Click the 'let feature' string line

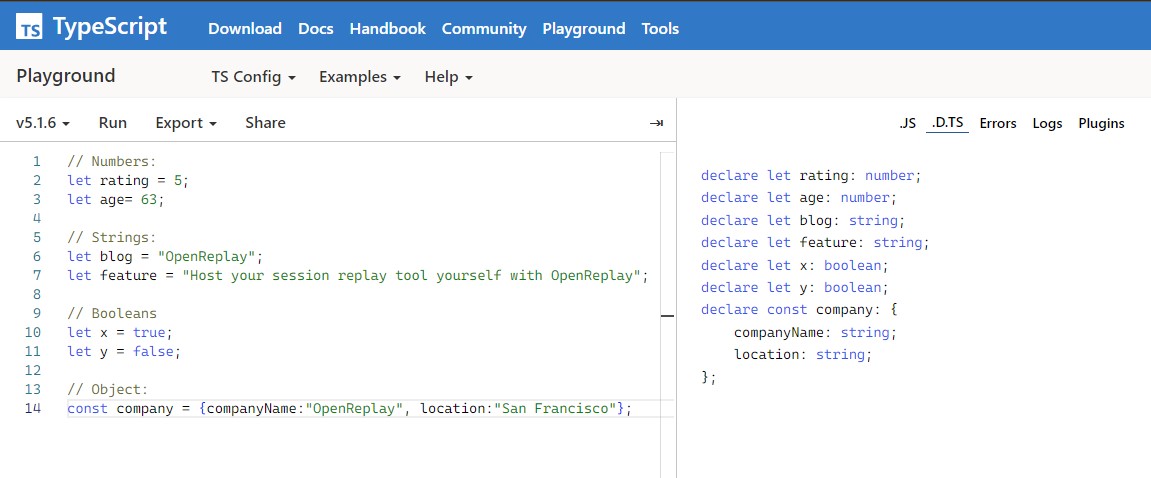click(x=358, y=275)
